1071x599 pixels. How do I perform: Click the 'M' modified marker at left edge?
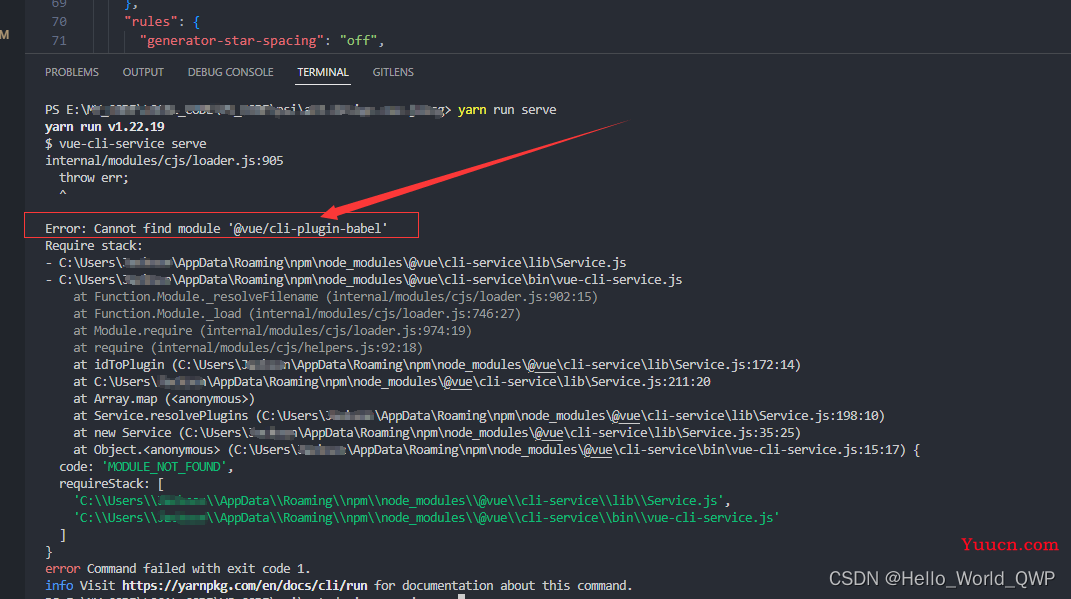click(x=5, y=34)
